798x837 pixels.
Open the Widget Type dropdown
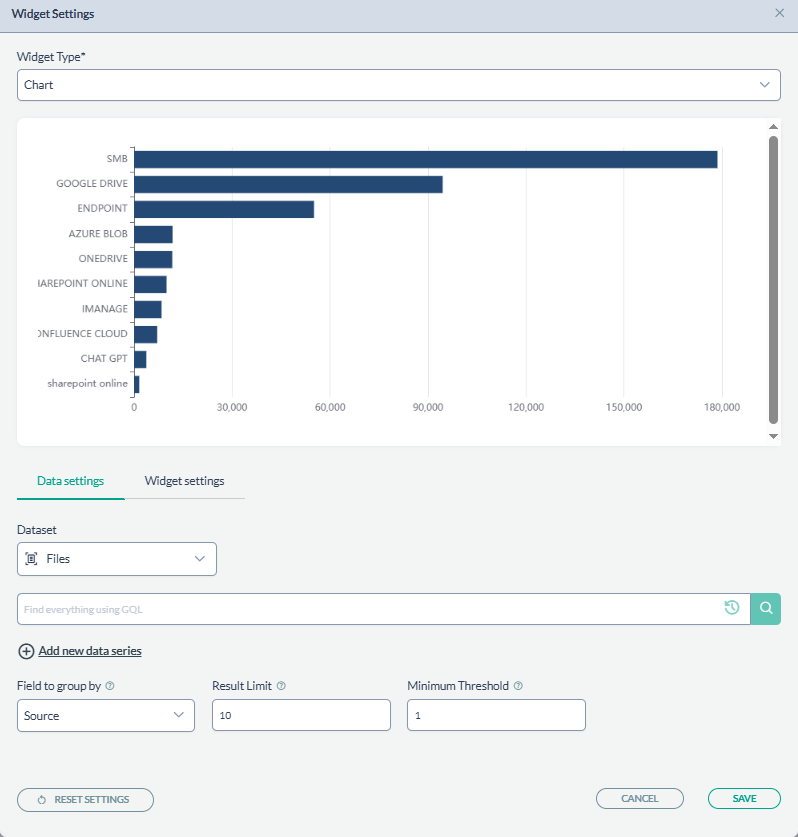click(399, 85)
